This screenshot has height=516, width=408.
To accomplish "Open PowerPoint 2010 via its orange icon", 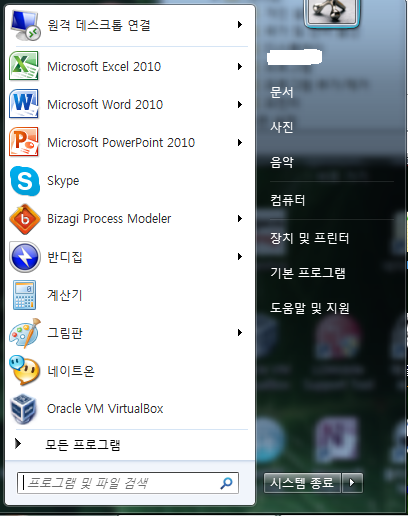I will [24, 142].
